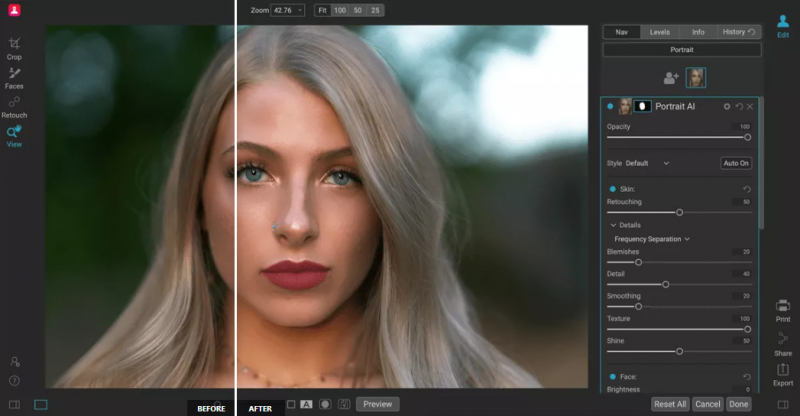Click the Export icon
The image size is (800, 416).
coord(783,373)
